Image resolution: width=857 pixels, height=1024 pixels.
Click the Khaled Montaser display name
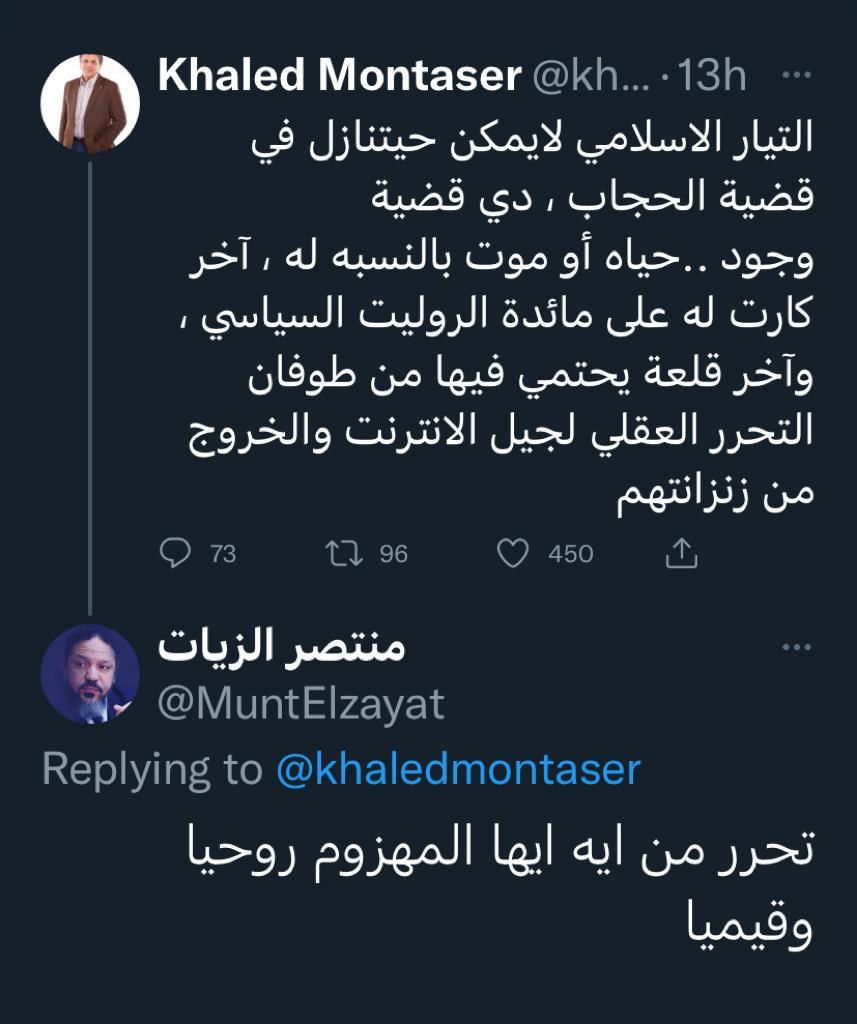[x=339, y=77]
